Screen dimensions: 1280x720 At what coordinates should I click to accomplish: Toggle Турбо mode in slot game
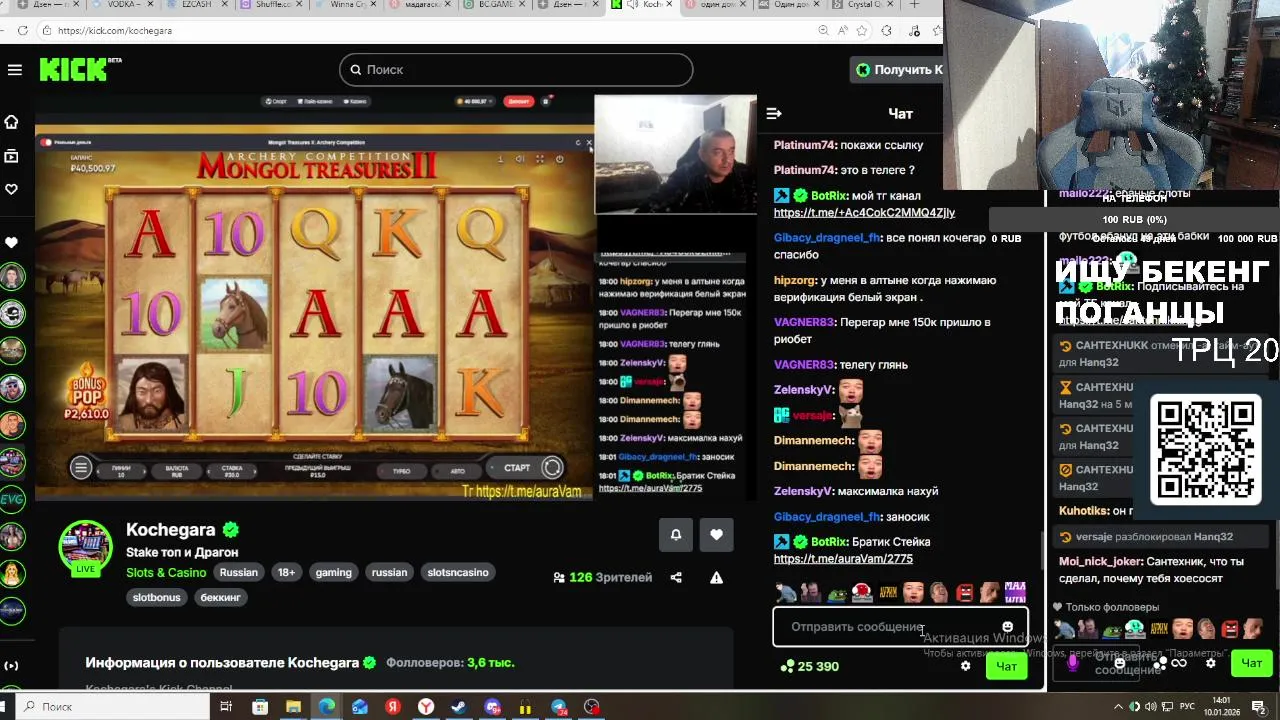[401, 470]
